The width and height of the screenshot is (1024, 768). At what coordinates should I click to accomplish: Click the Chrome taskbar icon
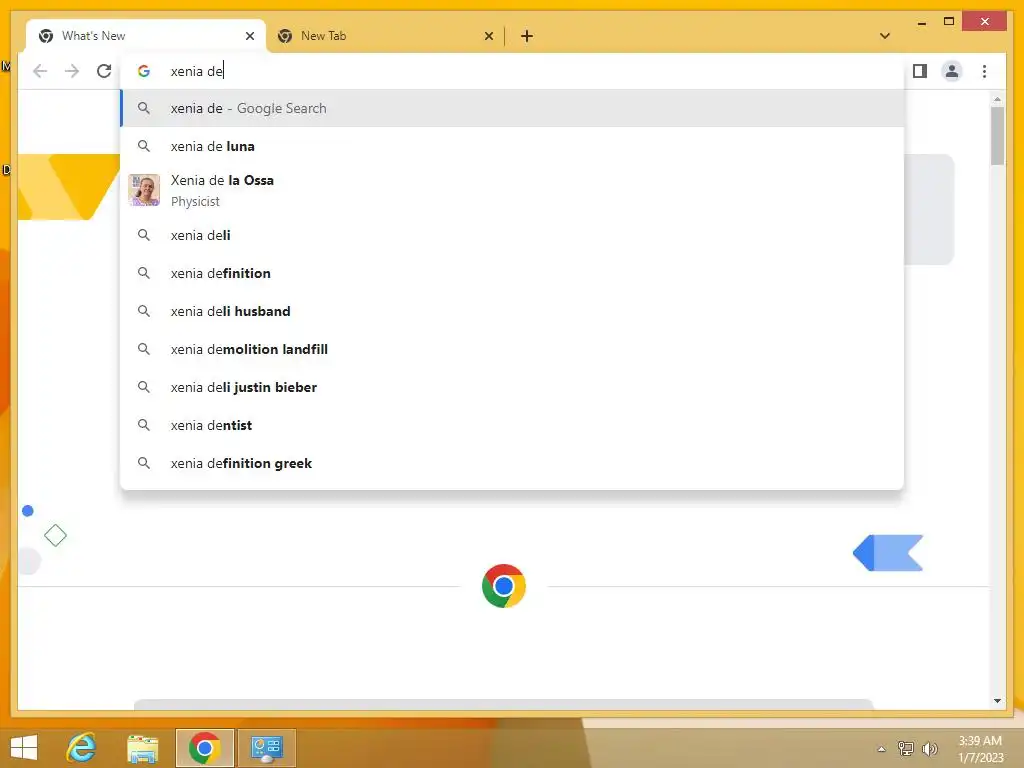pos(204,748)
